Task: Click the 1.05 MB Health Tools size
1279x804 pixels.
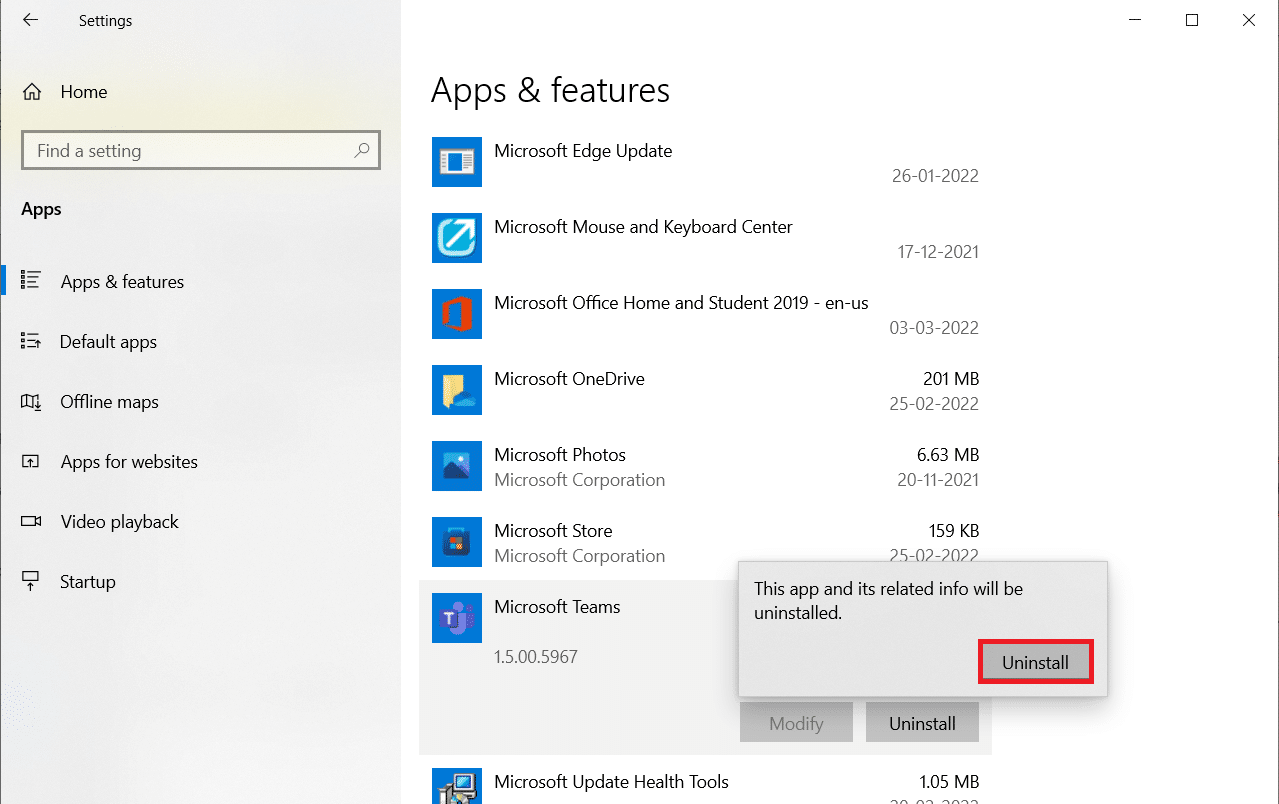Action: (x=948, y=782)
